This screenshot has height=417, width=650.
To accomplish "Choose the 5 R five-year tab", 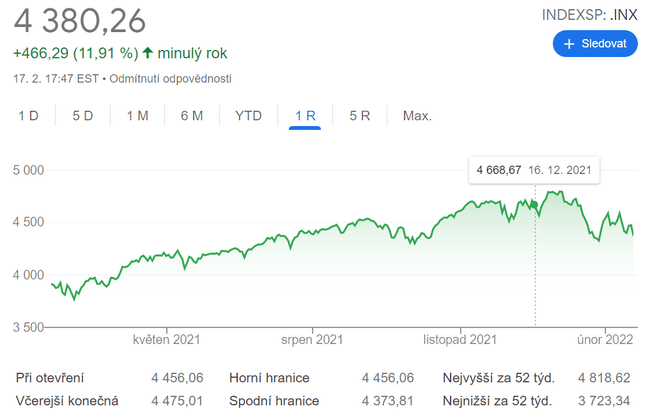I will pos(360,116).
